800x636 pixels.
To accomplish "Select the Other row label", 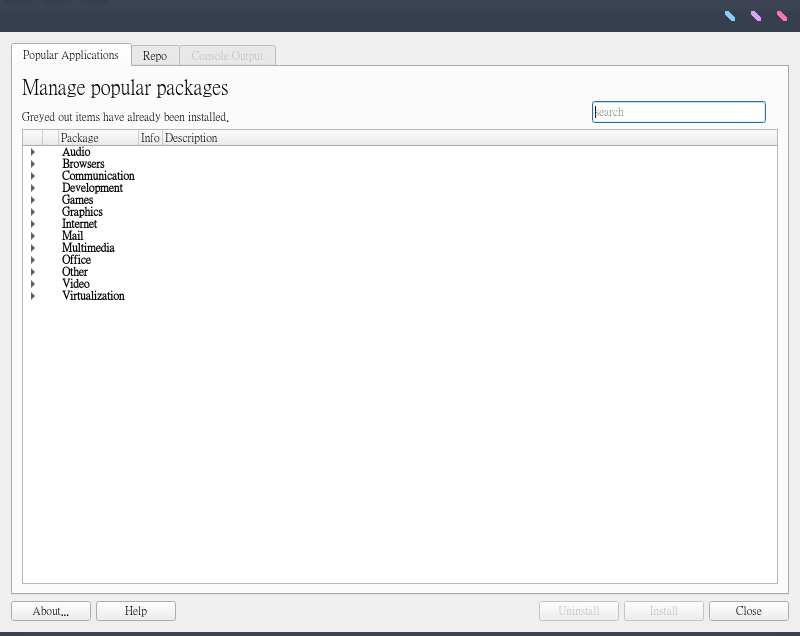I will (x=75, y=272).
